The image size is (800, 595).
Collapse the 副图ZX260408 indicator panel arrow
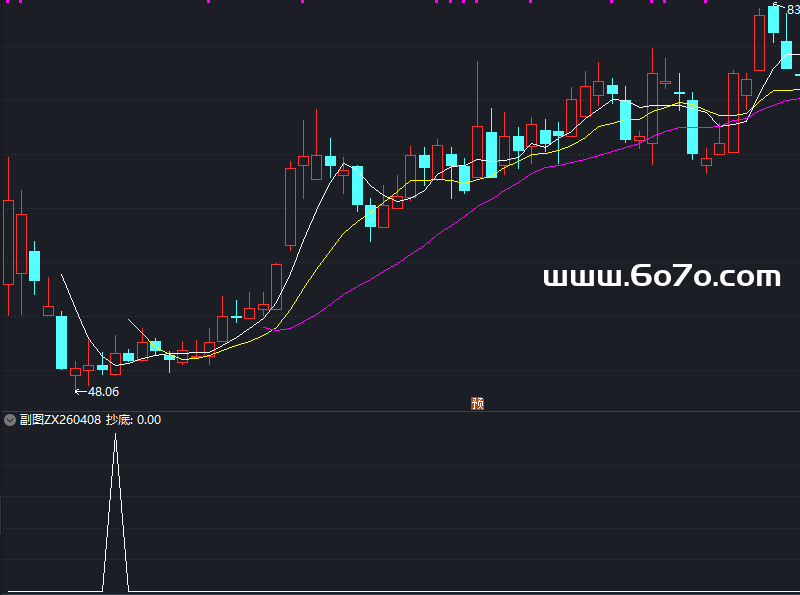coord(10,420)
